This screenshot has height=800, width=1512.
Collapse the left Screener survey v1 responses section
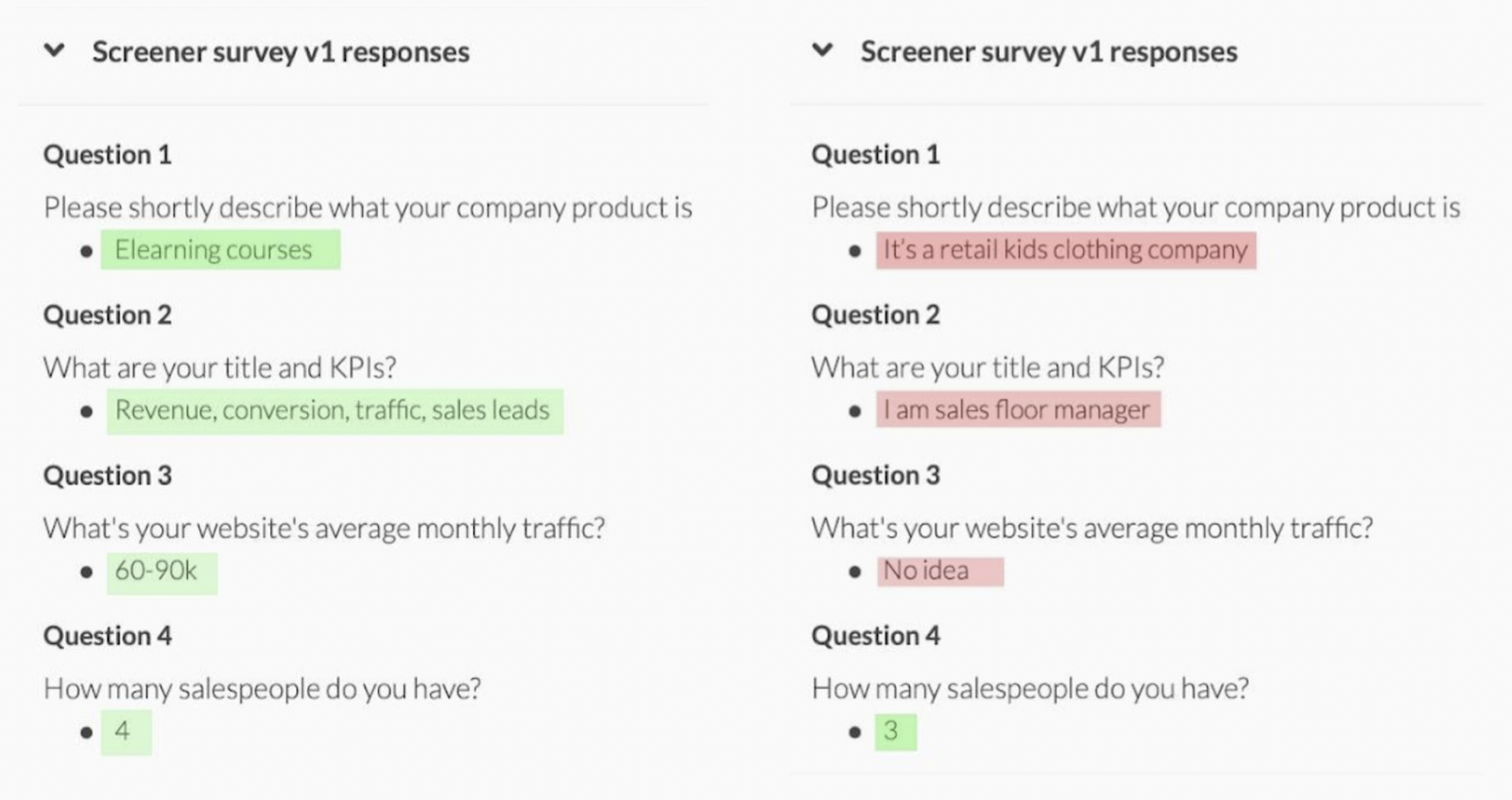tap(55, 50)
